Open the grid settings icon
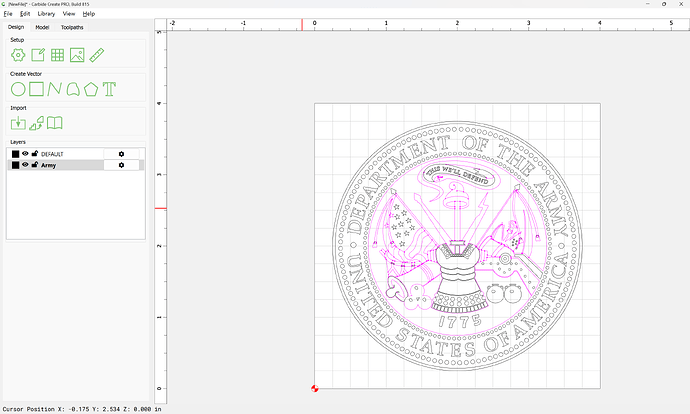The height and width of the screenshot is (414, 690). point(57,55)
